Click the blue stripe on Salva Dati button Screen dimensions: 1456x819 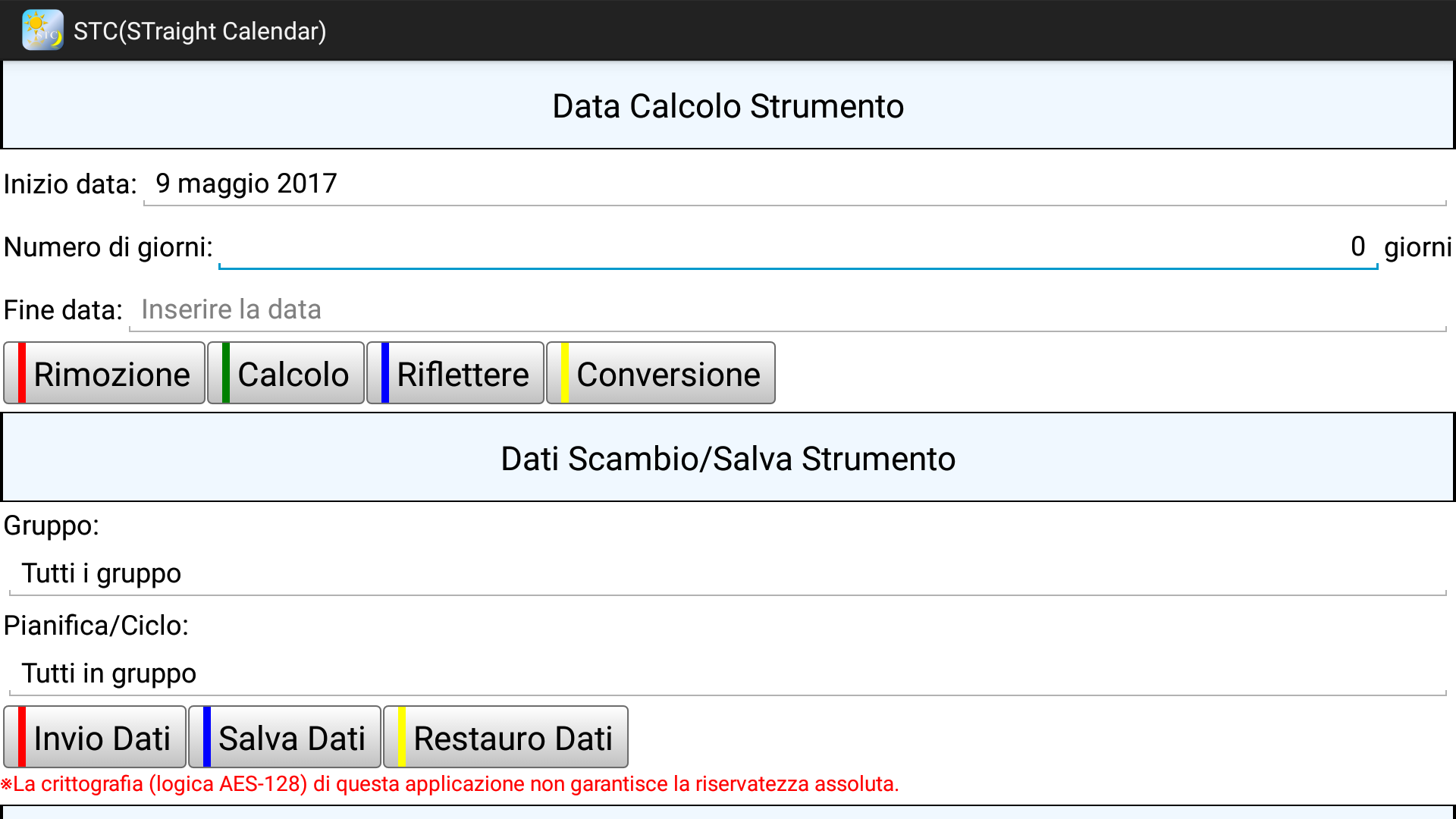pos(206,738)
